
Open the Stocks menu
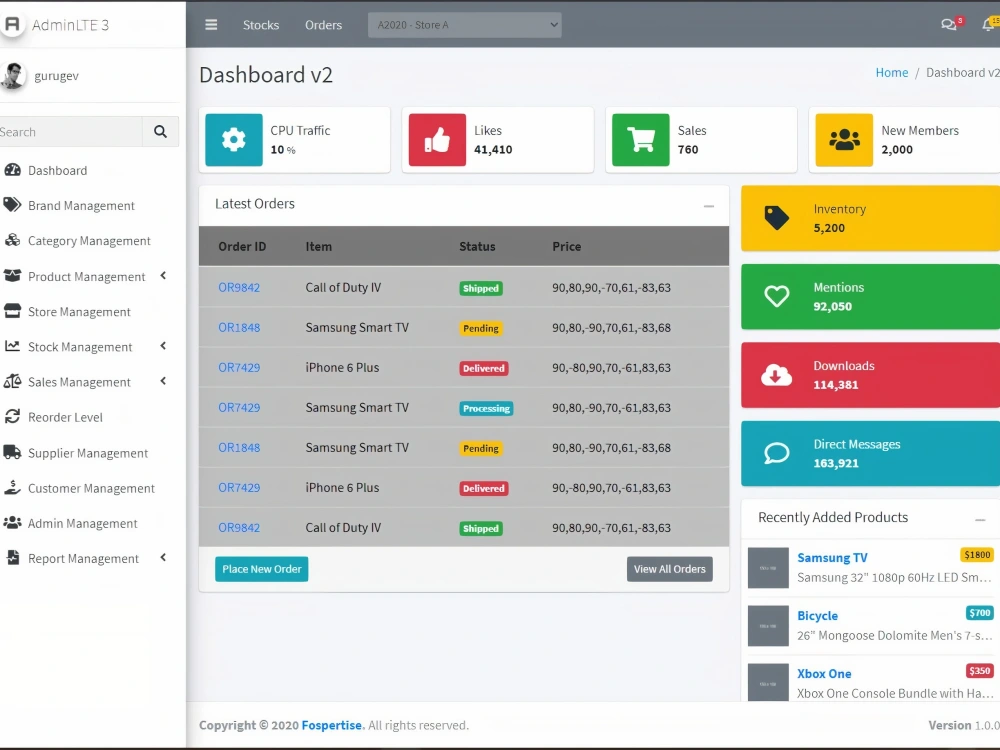pyautogui.click(x=260, y=24)
